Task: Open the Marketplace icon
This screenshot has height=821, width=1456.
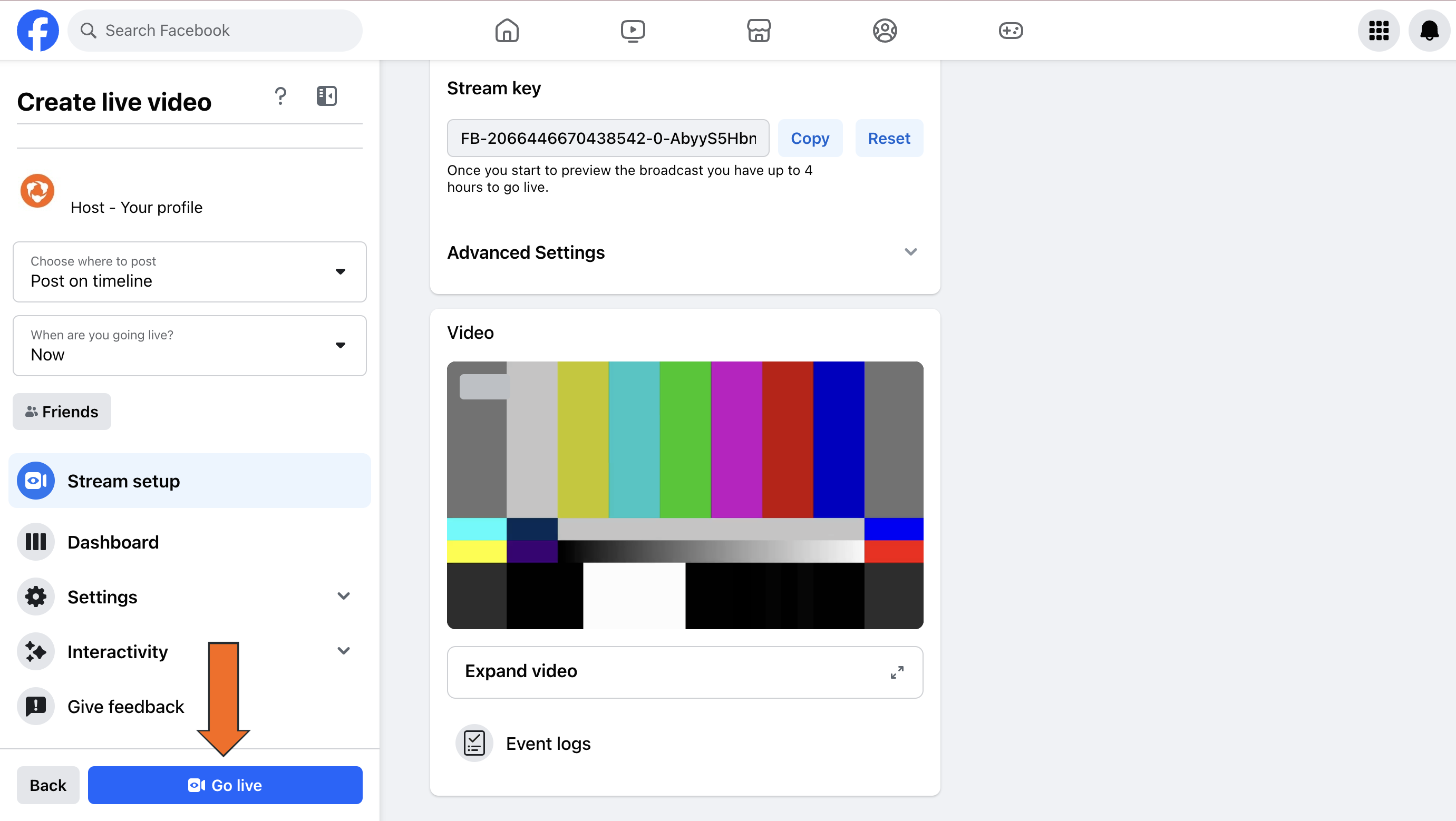Action: tap(759, 31)
